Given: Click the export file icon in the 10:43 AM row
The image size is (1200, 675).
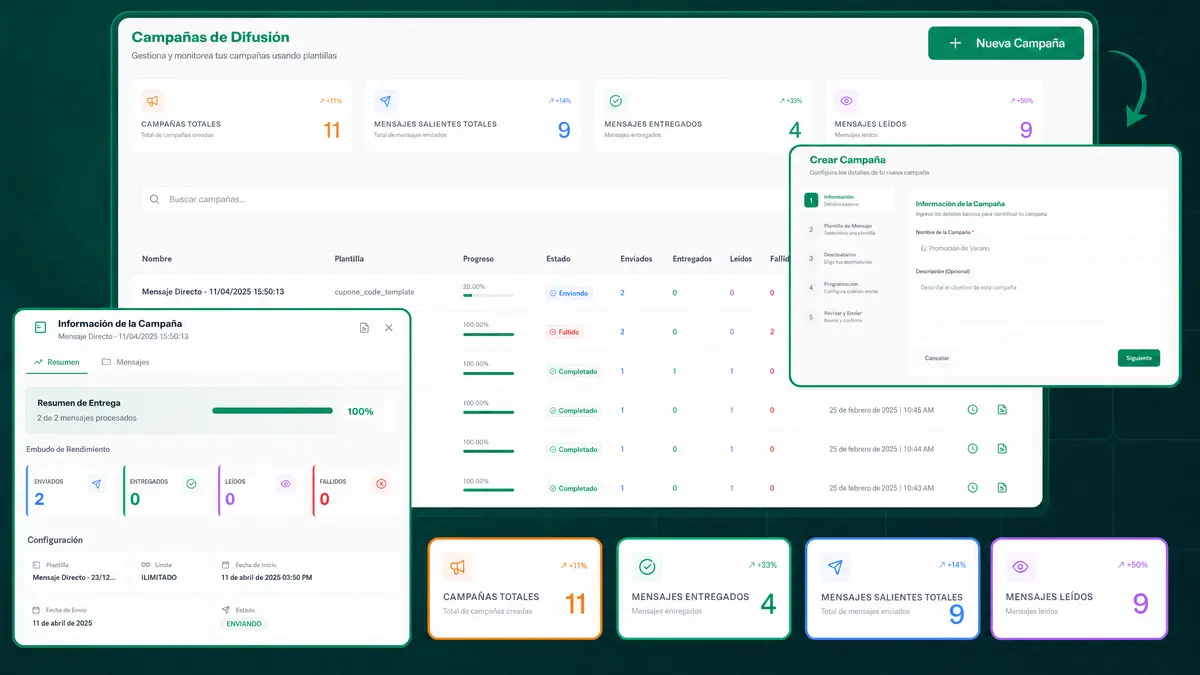Looking at the screenshot, I should click(1002, 488).
